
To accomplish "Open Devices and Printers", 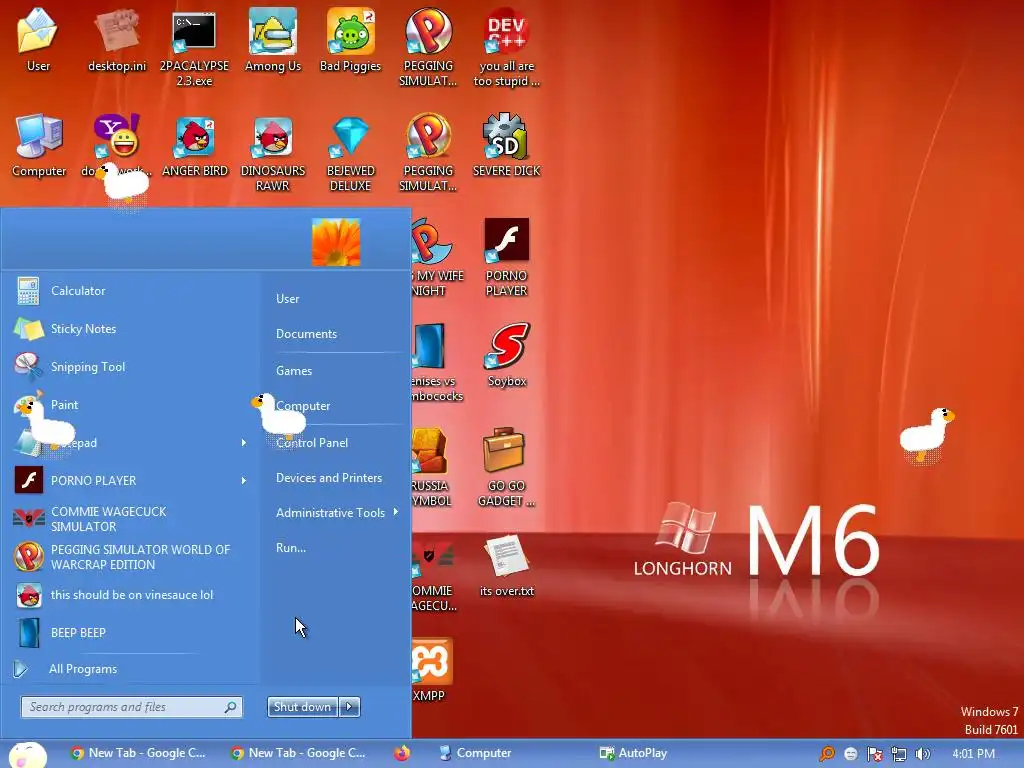I will [x=328, y=477].
